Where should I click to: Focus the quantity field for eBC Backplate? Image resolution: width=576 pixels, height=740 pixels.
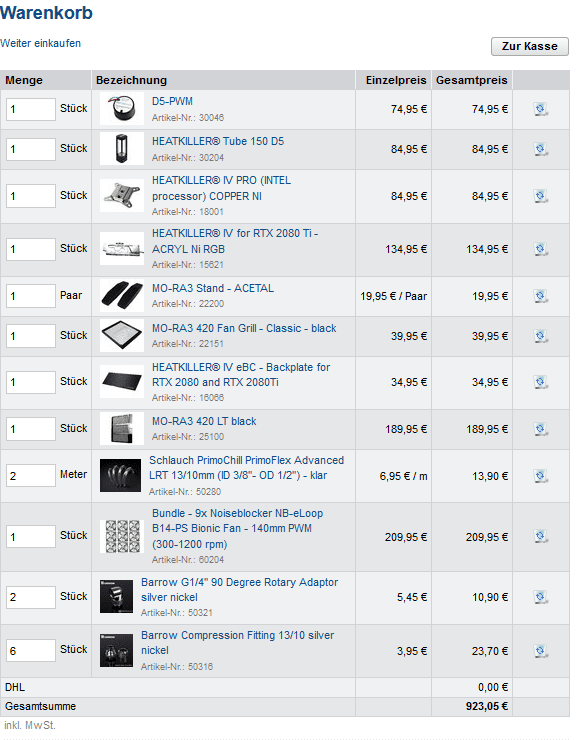pos(31,382)
